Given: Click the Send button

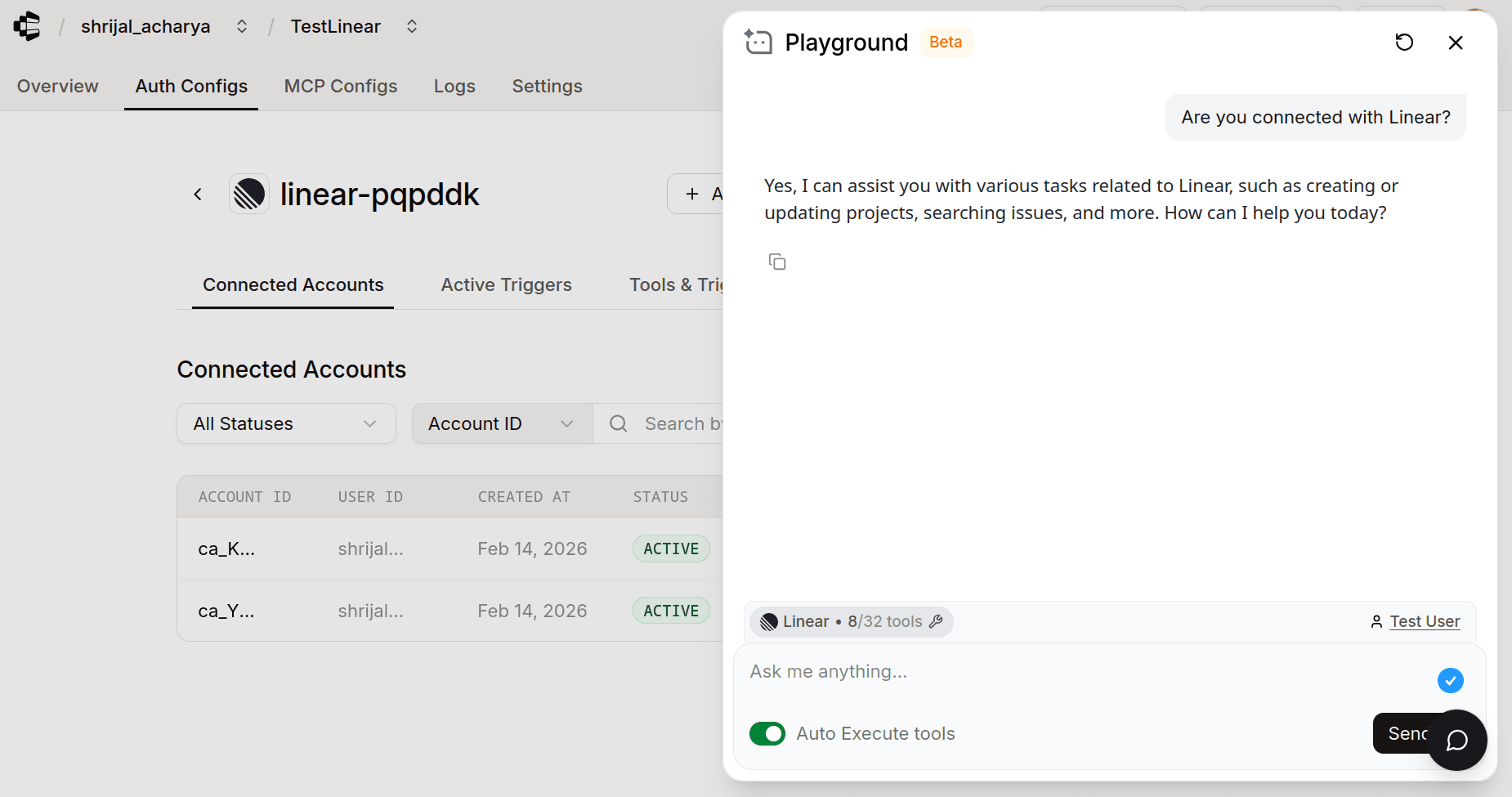Looking at the screenshot, I should coord(1401,733).
